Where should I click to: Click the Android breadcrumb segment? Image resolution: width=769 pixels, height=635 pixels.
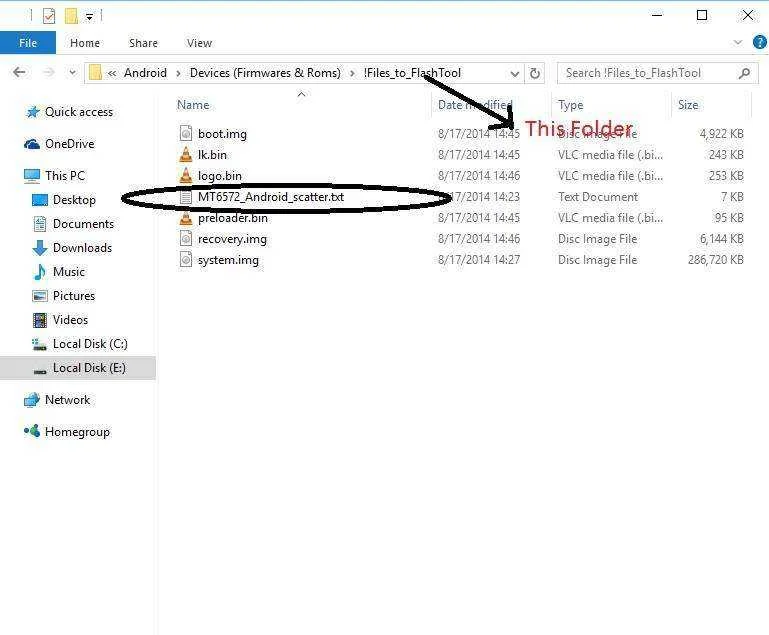145,73
